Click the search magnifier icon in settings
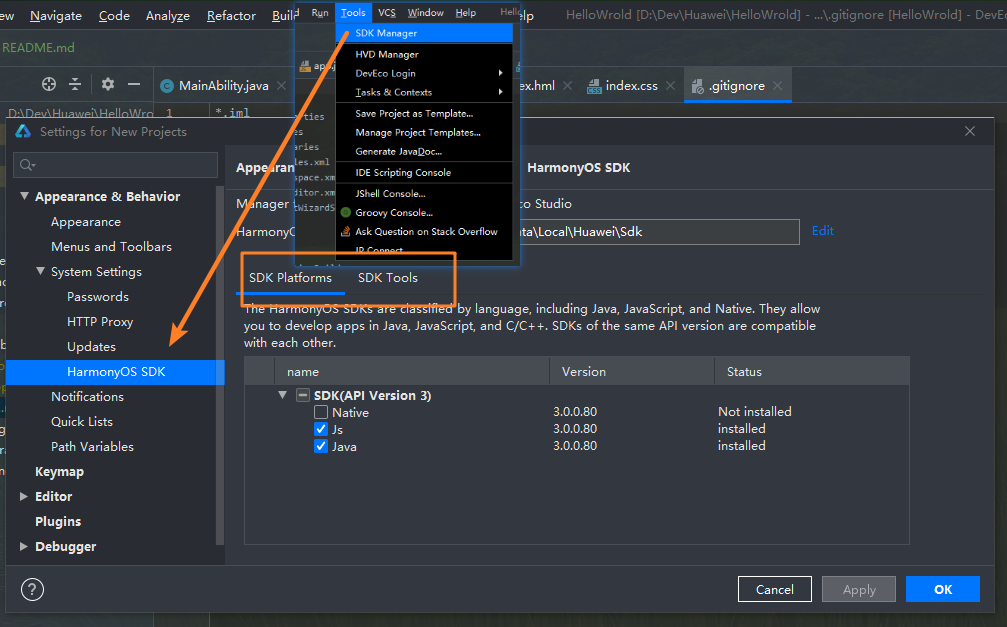 tap(27, 165)
